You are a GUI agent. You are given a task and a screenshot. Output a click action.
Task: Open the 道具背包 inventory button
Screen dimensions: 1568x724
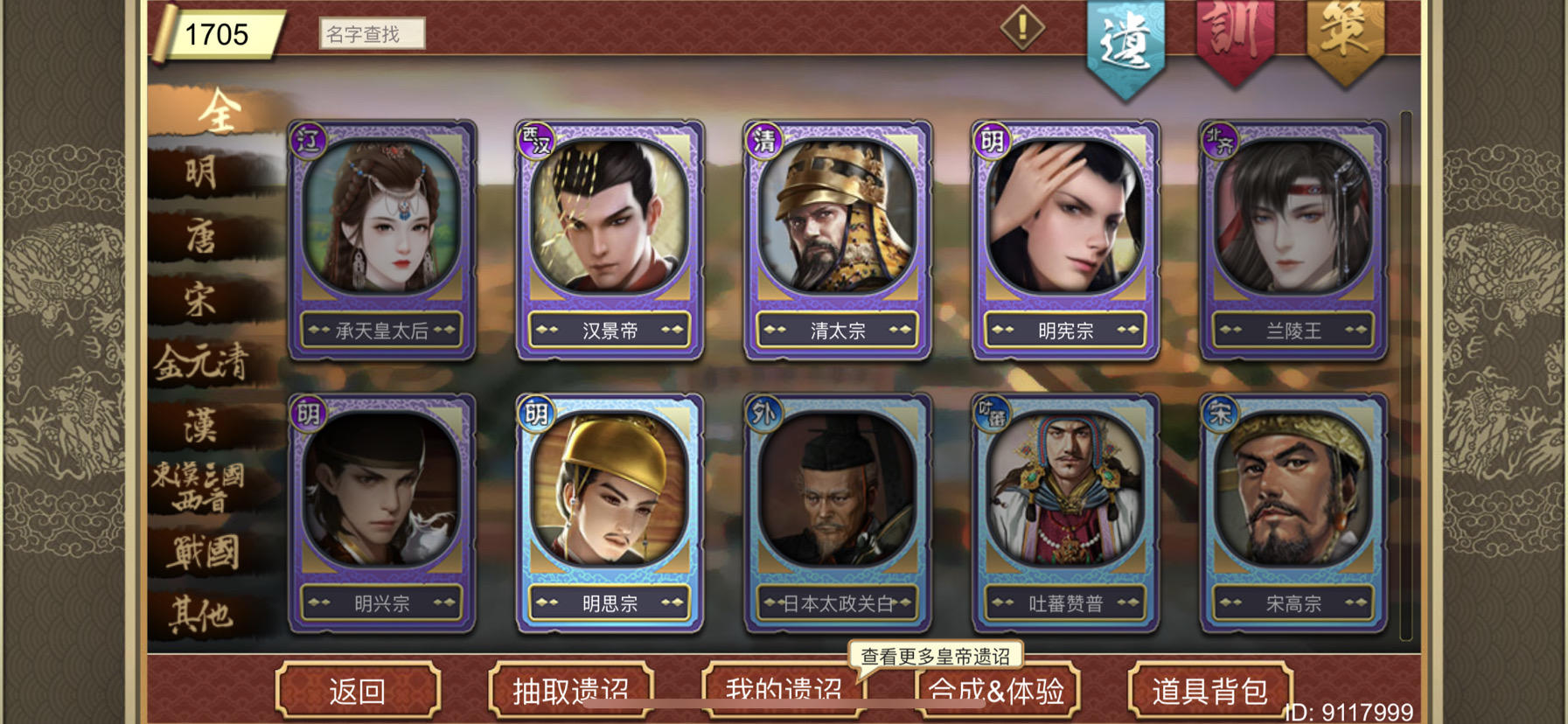(1210, 691)
